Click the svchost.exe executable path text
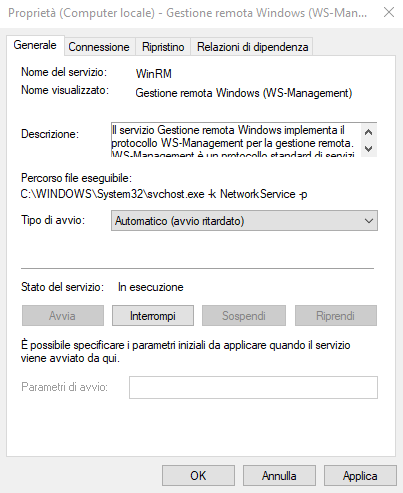Screen dimensions: 403x493 [x=164, y=194]
